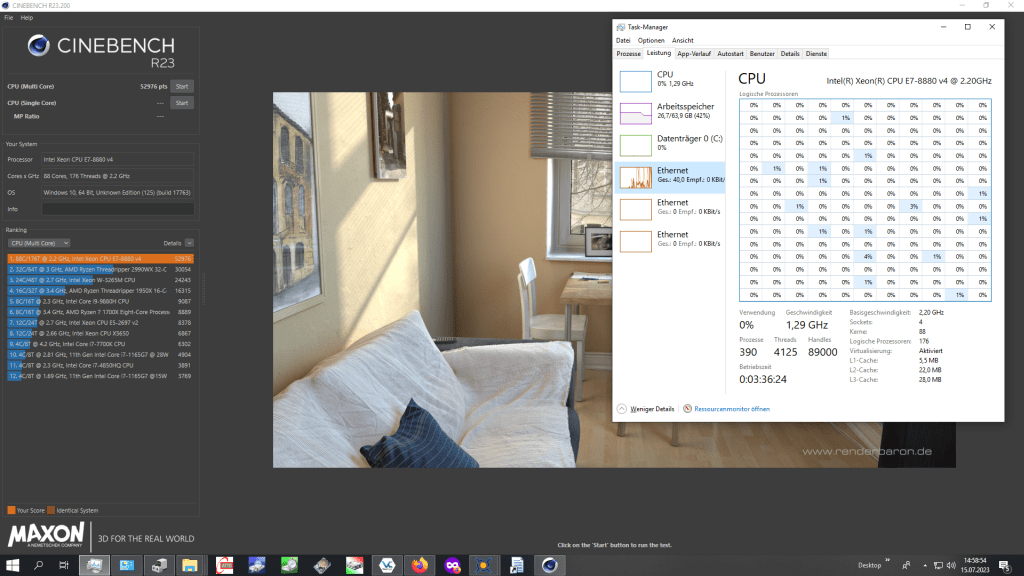Click the Ressourcenmonitor icon
Viewport: 1024px width, 576px height.
point(687,409)
